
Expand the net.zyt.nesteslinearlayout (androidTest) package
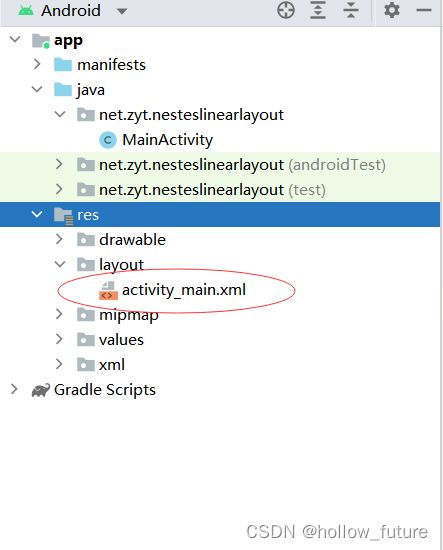[59, 164]
